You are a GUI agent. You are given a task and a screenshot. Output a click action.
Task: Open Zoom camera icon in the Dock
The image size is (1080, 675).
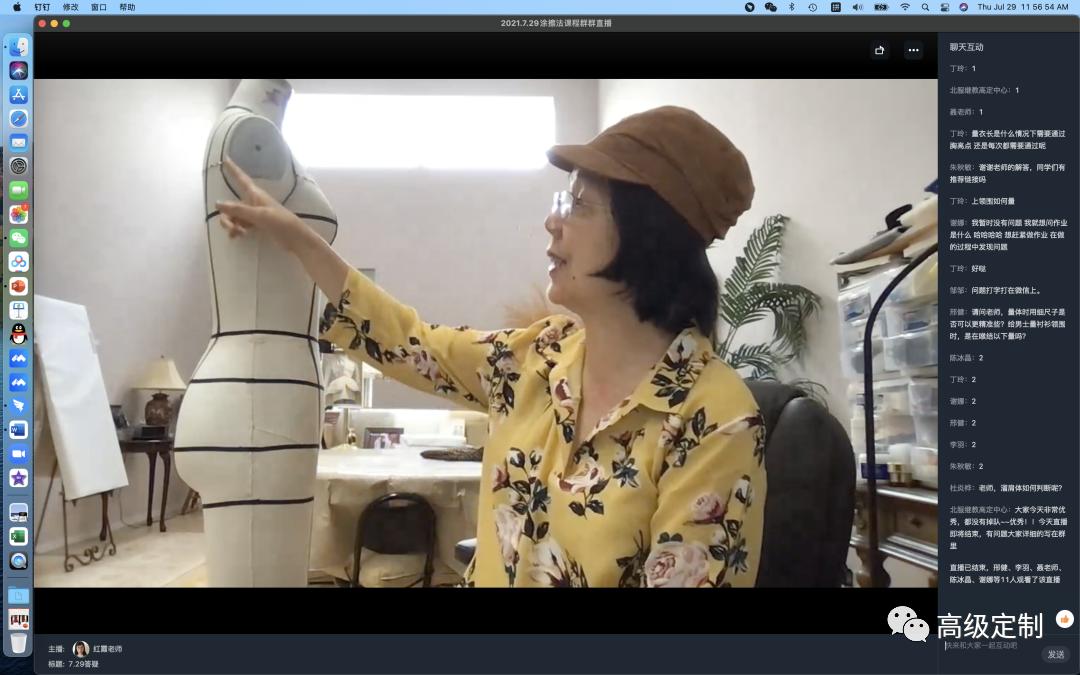click(19, 454)
